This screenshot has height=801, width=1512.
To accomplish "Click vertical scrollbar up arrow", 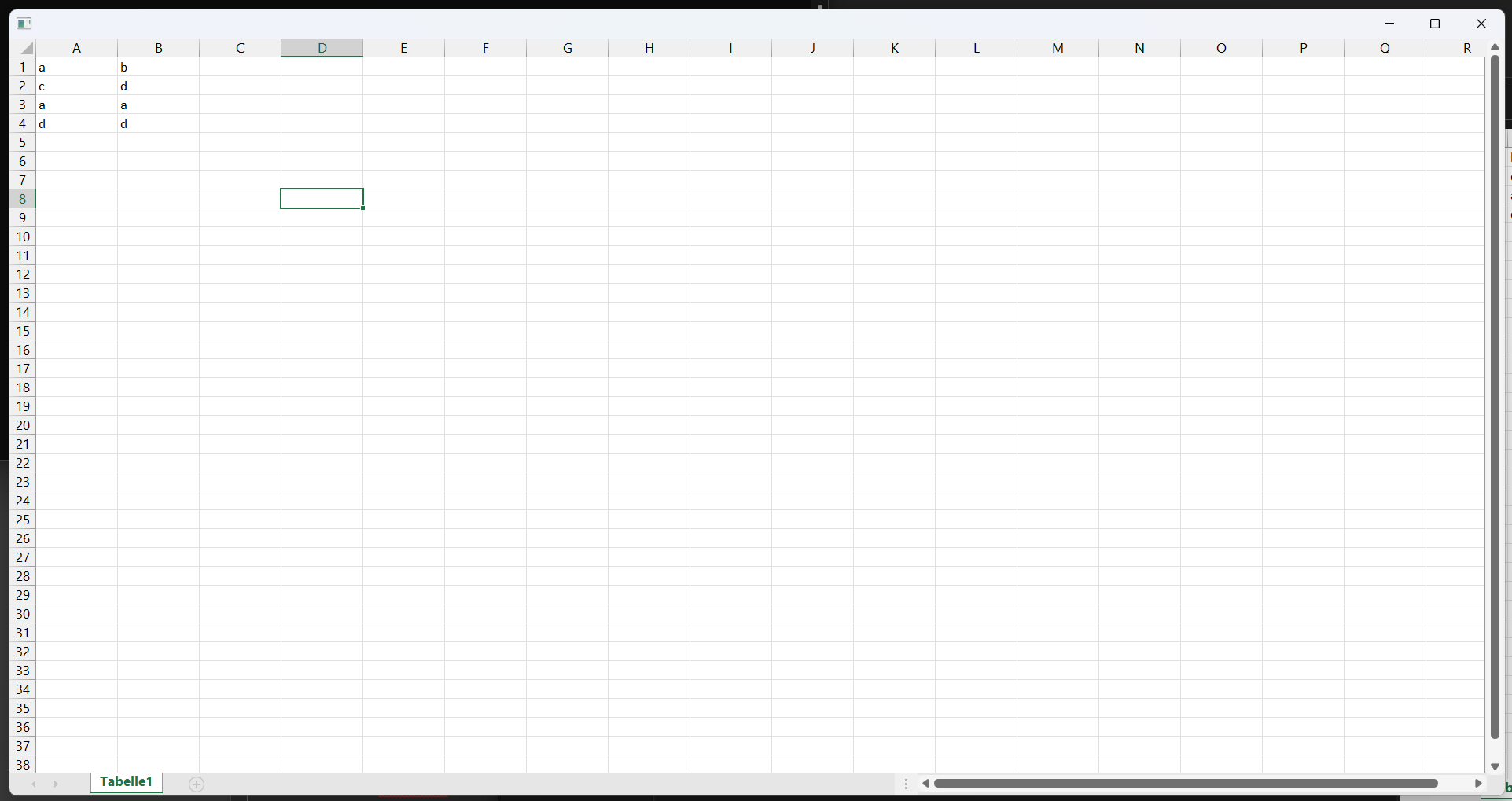I will [x=1495, y=47].
